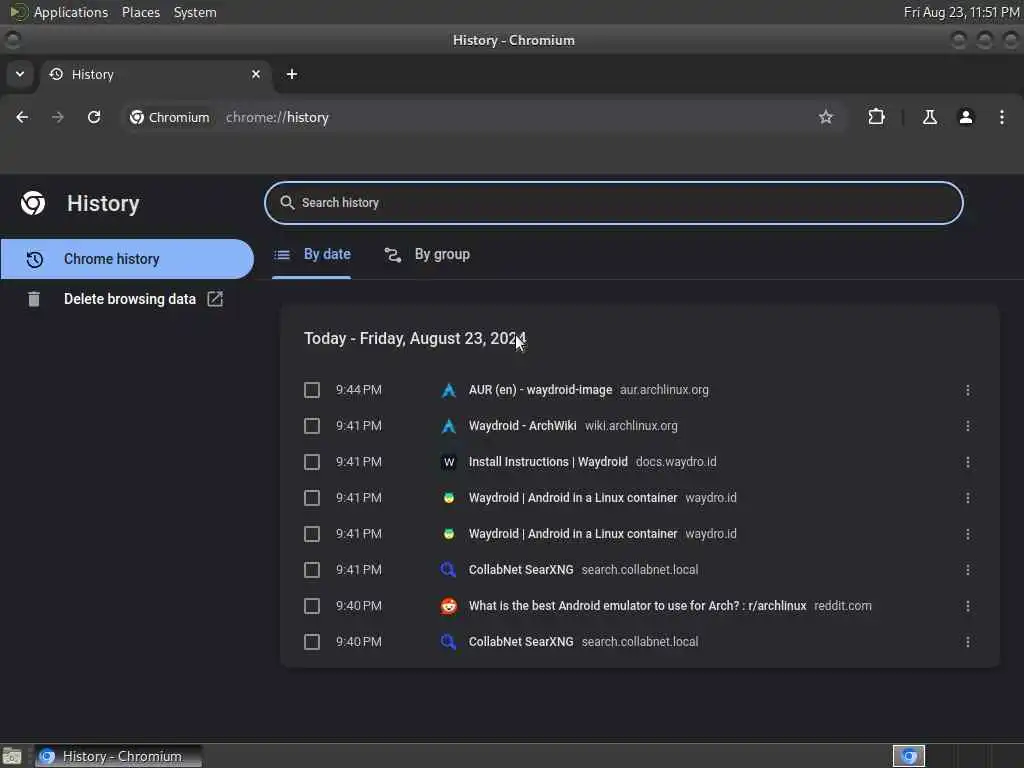This screenshot has width=1024, height=768.
Task: Check the 9:41 PM CollabNet SearXNG checkbox
Action: pos(312,570)
